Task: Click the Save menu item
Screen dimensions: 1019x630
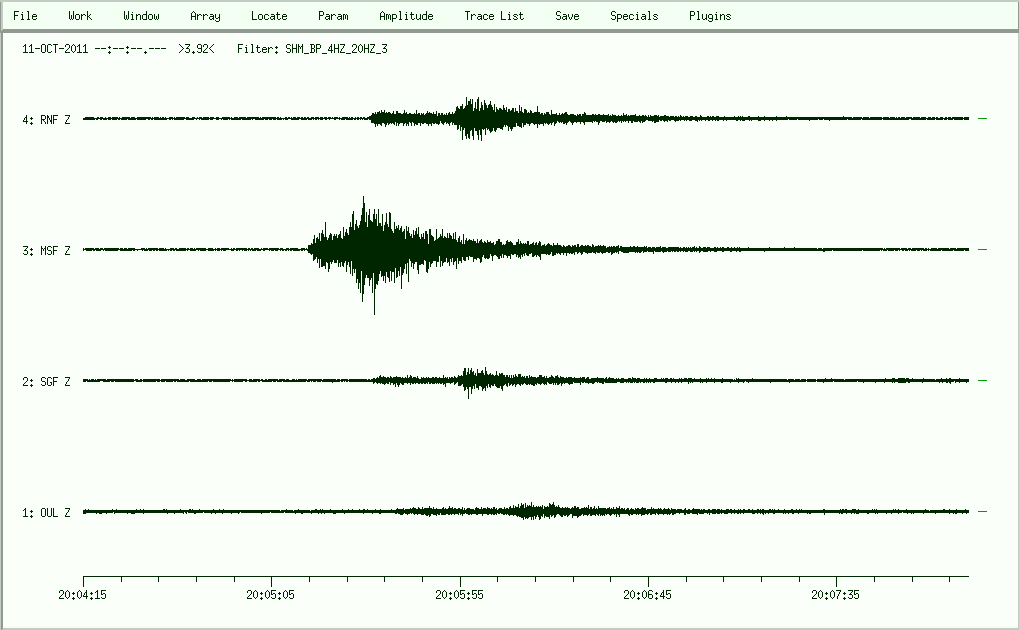Action: tap(567, 16)
